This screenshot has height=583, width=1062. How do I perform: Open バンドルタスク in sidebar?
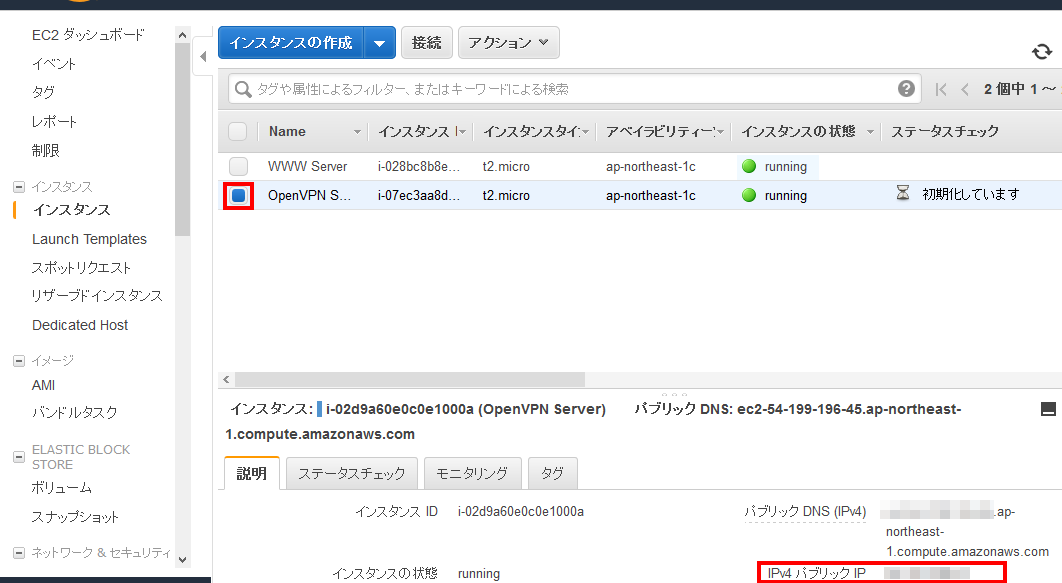(75, 412)
